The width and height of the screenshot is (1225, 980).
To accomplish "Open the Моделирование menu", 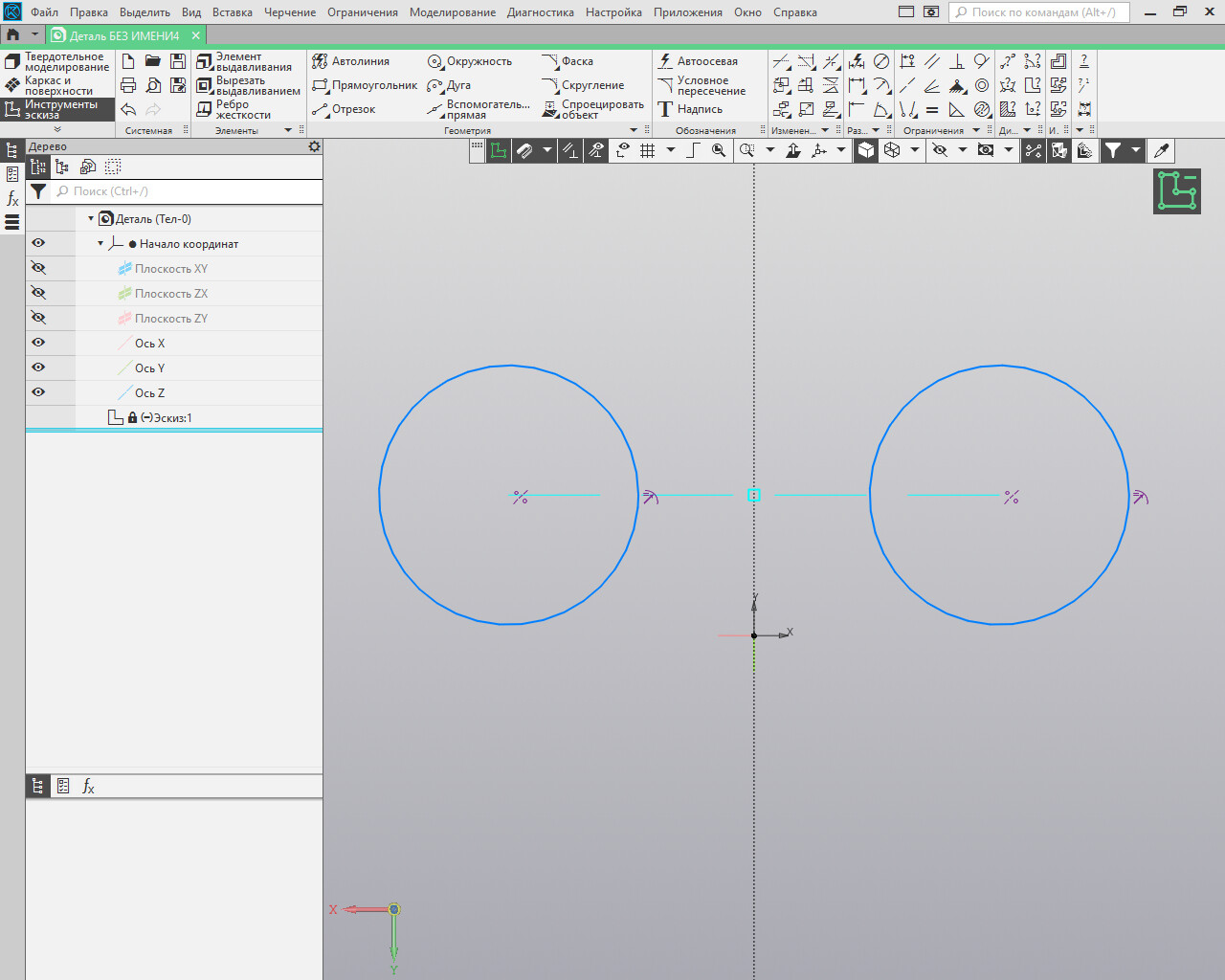I will pyautogui.click(x=452, y=12).
